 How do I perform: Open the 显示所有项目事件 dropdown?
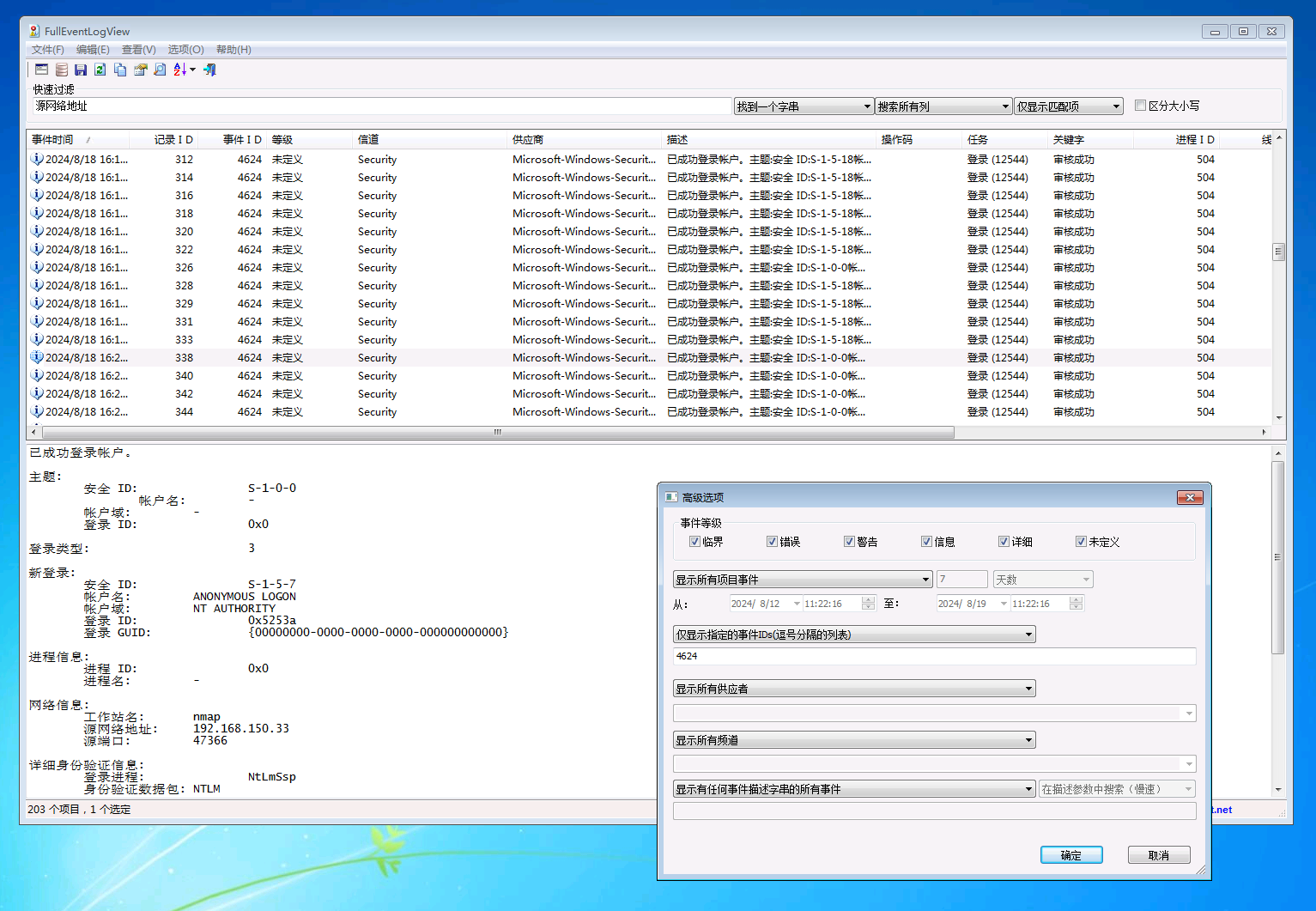803,580
